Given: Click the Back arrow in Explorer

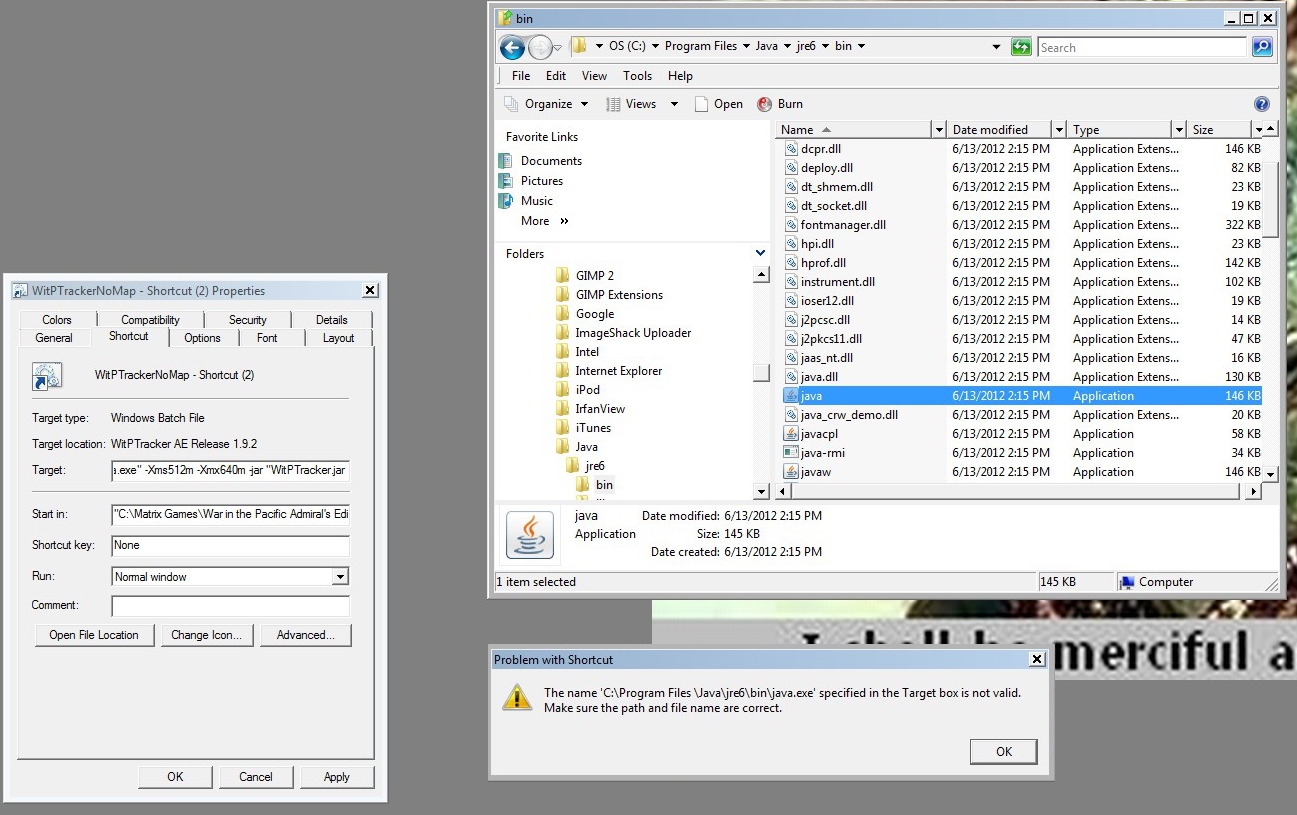Looking at the screenshot, I should [x=512, y=47].
